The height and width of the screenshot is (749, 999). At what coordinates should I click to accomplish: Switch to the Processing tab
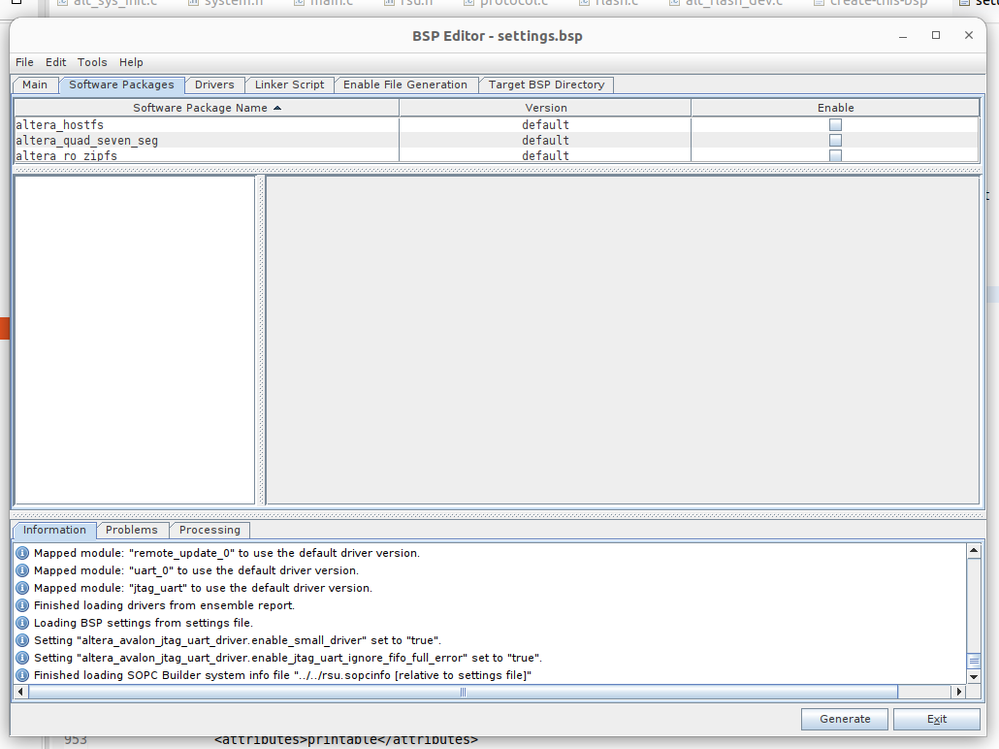click(210, 530)
